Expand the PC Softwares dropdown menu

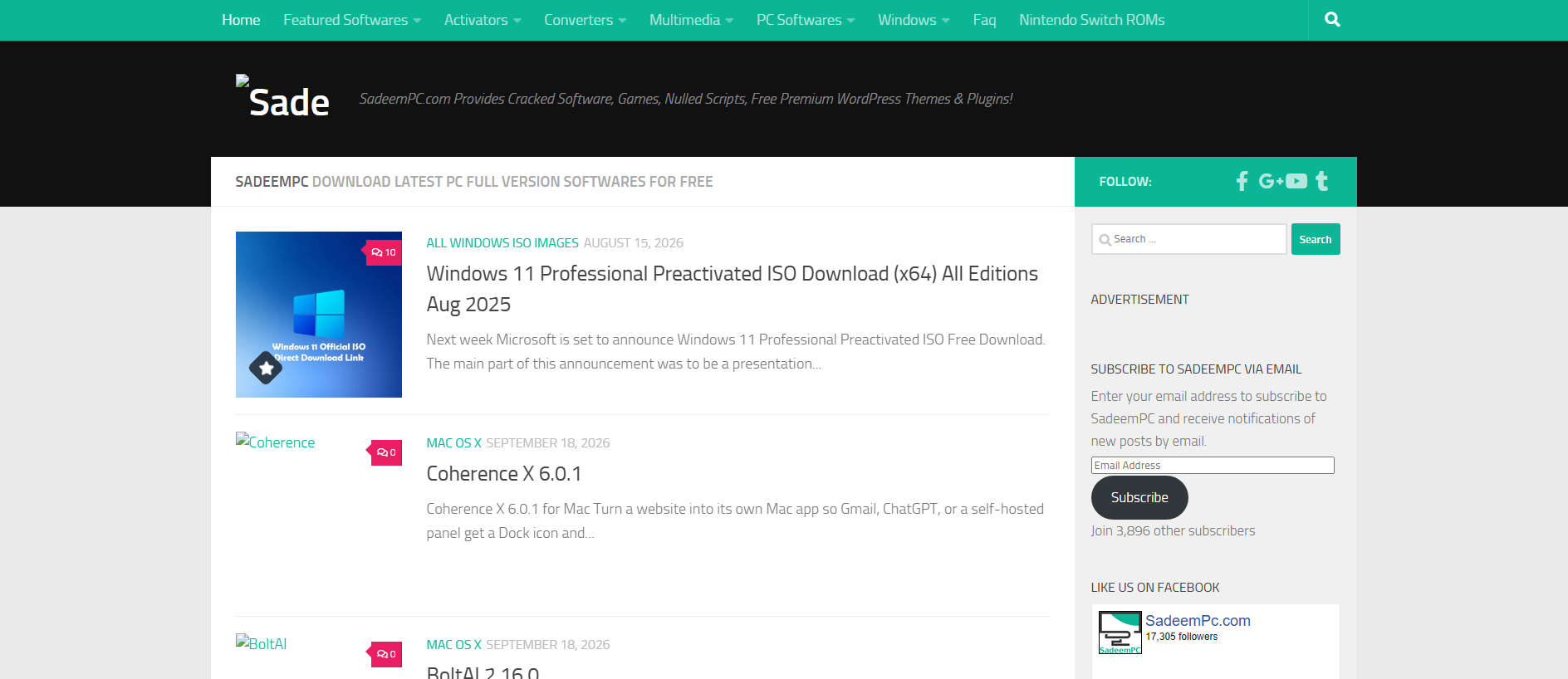pyautogui.click(x=806, y=20)
